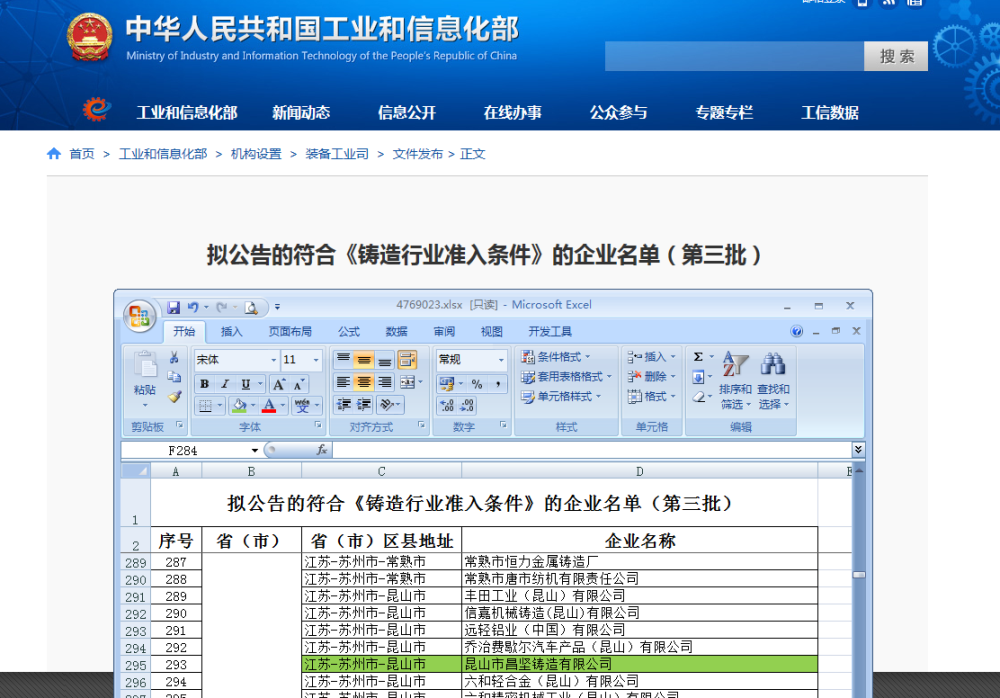The image size is (1000, 698).
Task: Click the Excel help question mark icon
Action: click(796, 331)
